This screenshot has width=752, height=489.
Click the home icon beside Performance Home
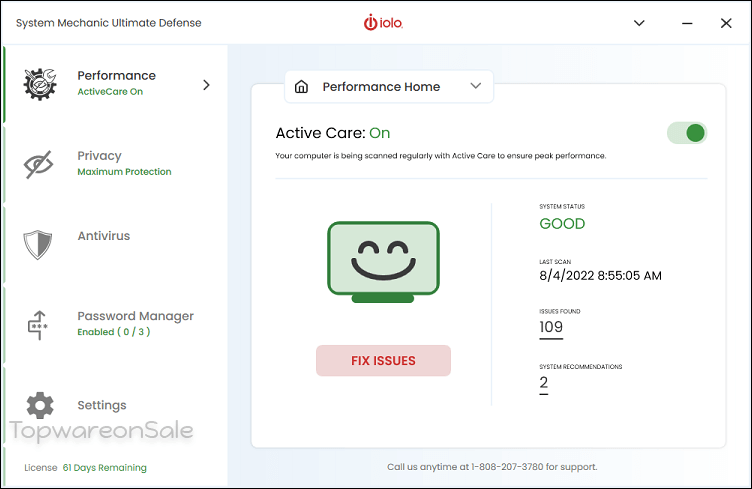[301, 87]
